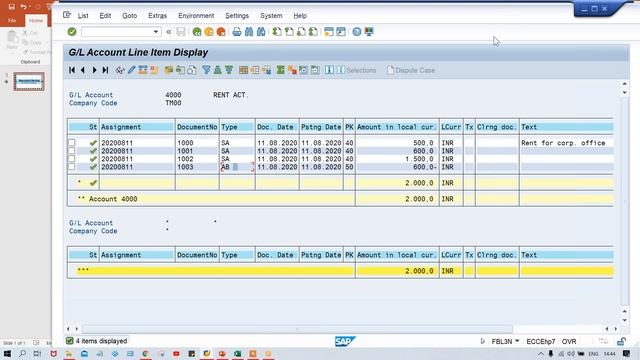Screen dimensions: 640x360
Task: Tick checkbox for document 1000 row
Action: 71,142
